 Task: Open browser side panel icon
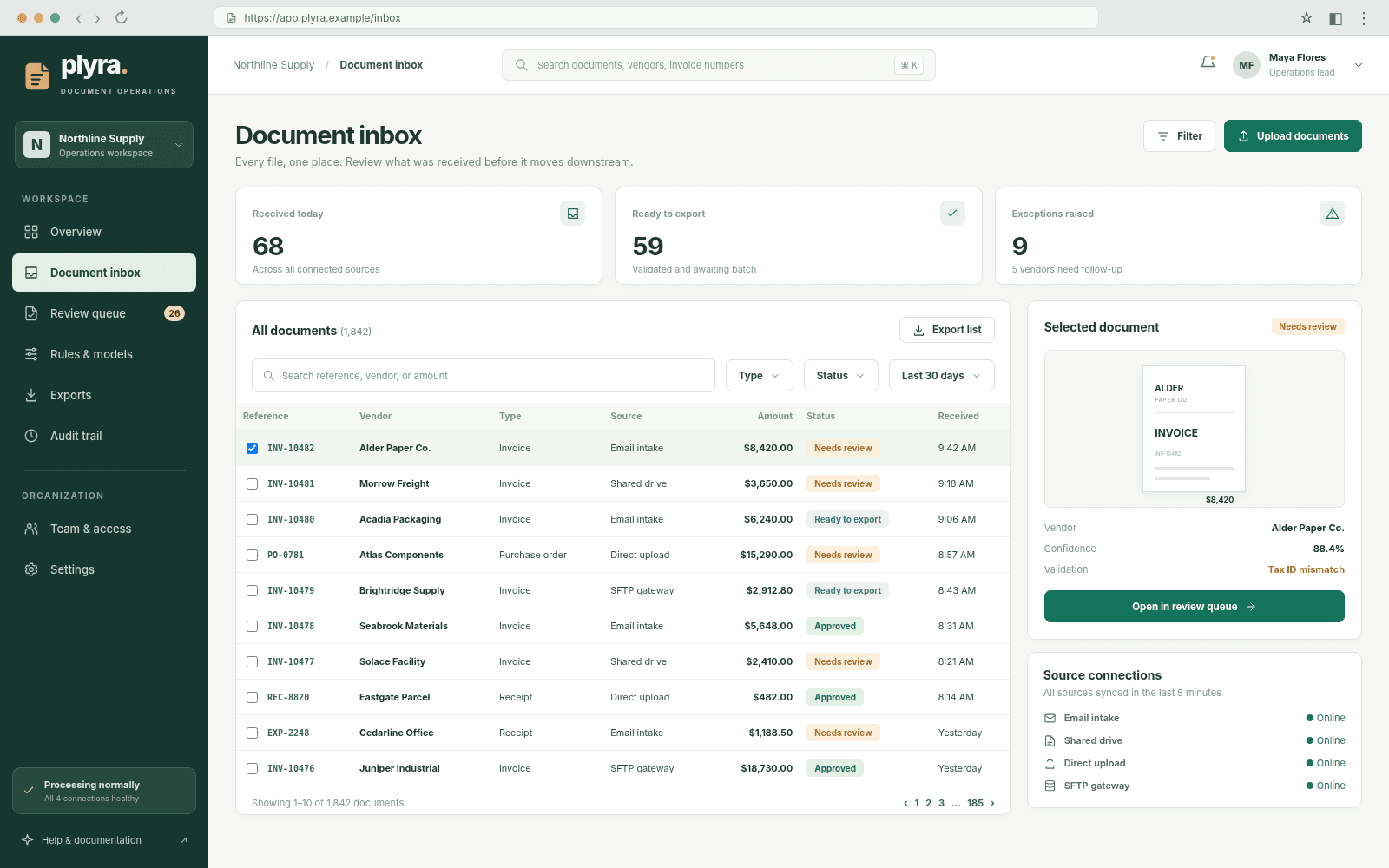click(1336, 17)
